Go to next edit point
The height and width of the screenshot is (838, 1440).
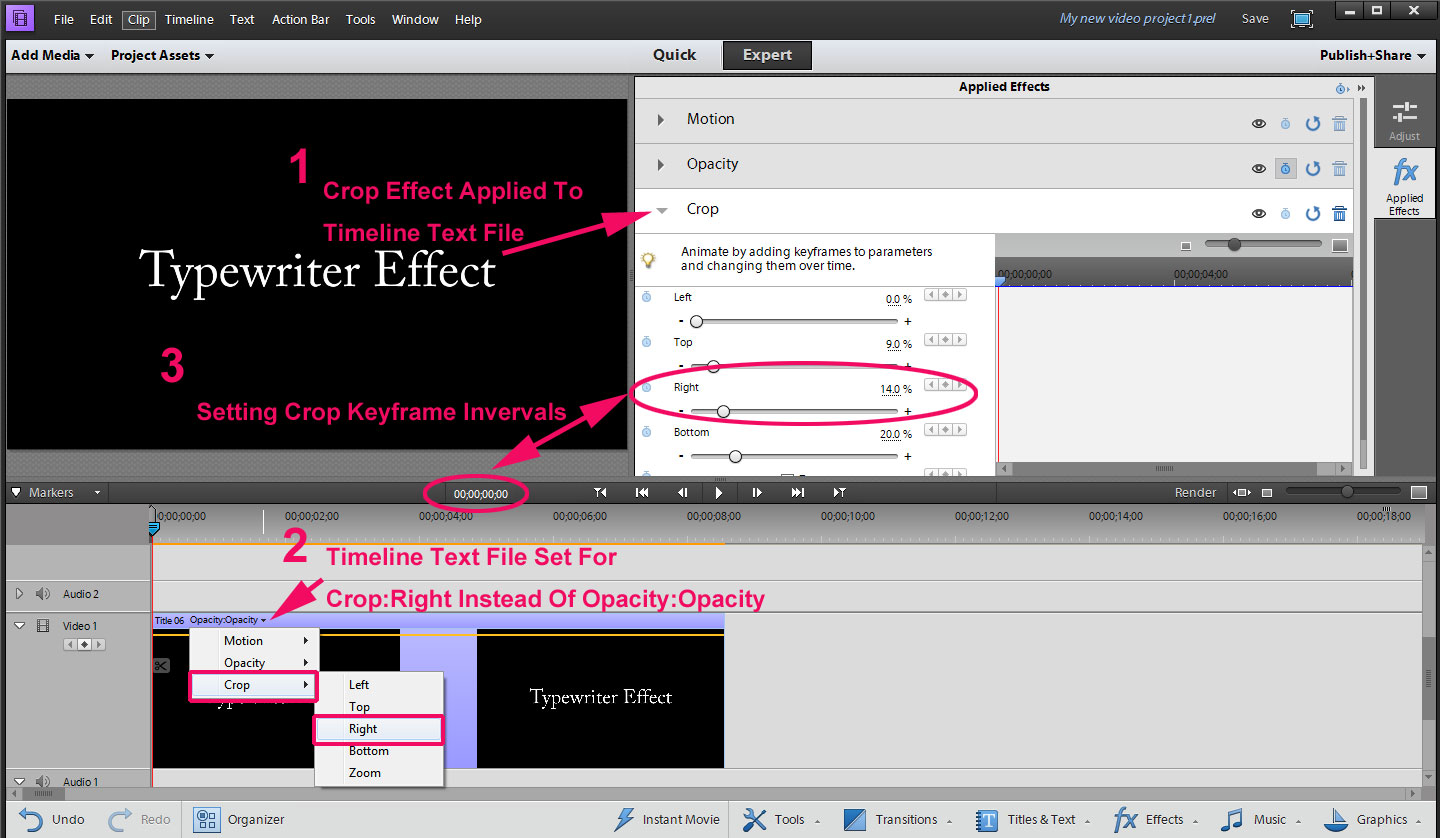click(x=797, y=492)
